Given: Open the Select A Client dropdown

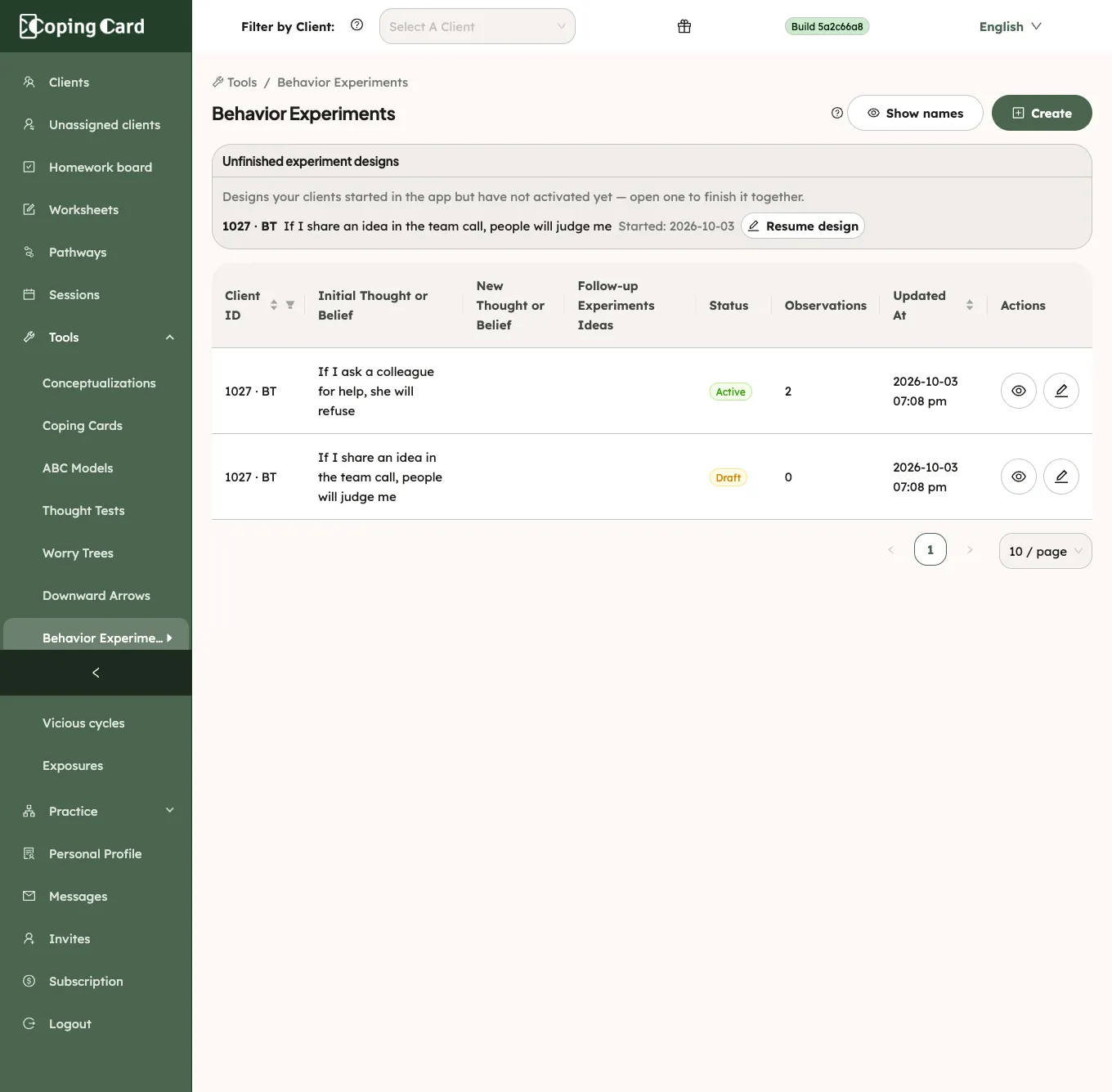Looking at the screenshot, I should pyautogui.click(x=478, y=26).
